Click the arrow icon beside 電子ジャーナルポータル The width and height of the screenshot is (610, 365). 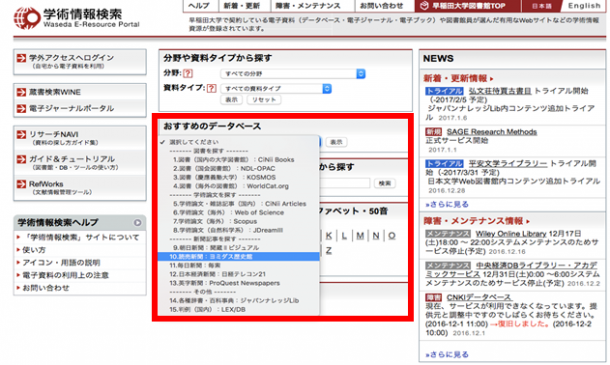[21, 109]
